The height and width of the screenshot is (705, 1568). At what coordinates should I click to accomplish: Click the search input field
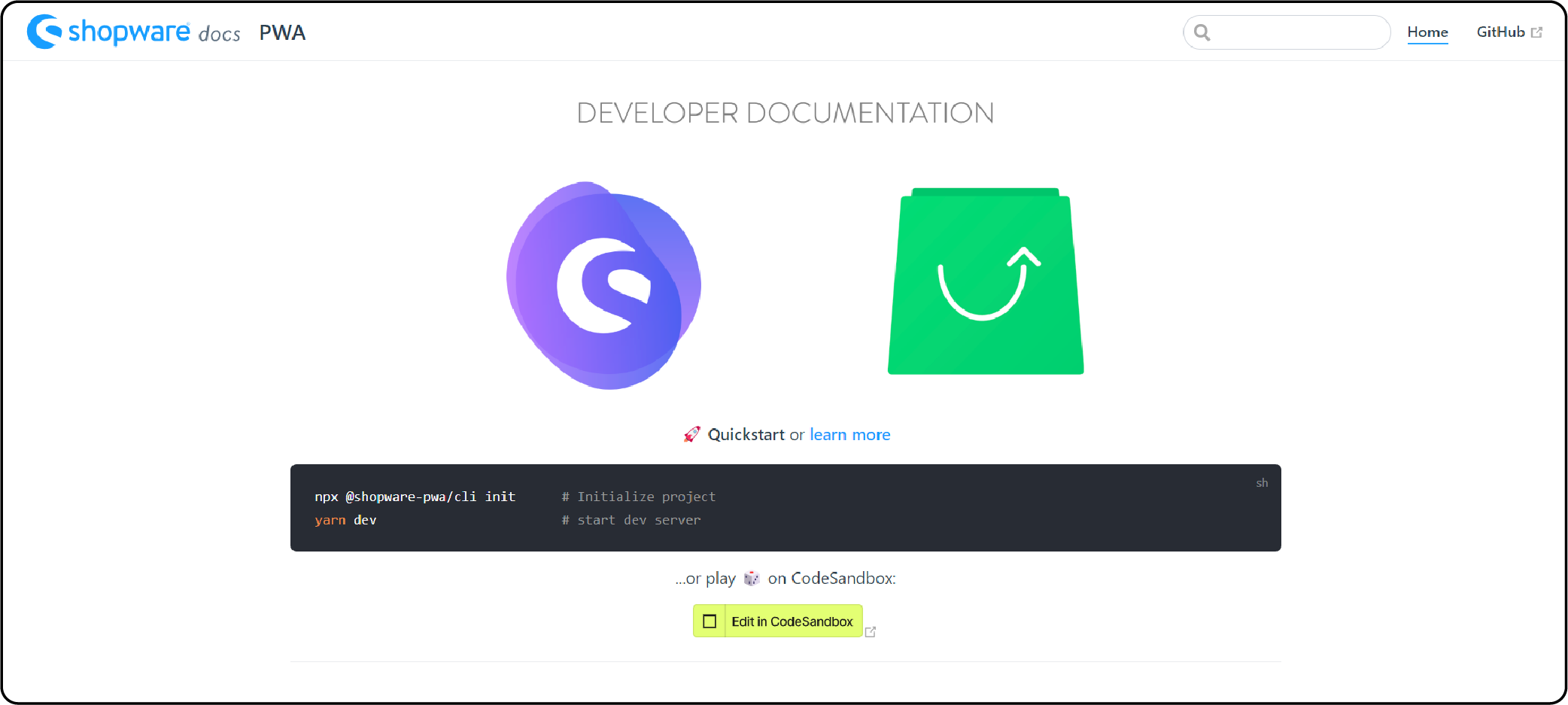pyautogui.click(x=1287, y=32)
